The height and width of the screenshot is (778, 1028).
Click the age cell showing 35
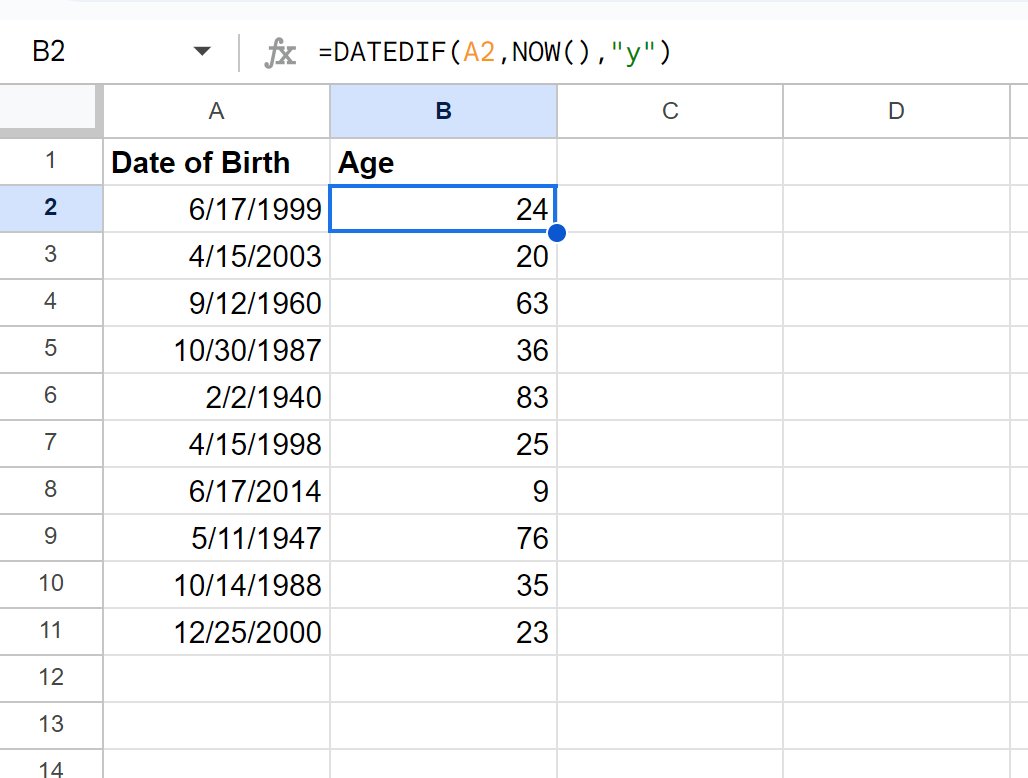tap(443, 585)
